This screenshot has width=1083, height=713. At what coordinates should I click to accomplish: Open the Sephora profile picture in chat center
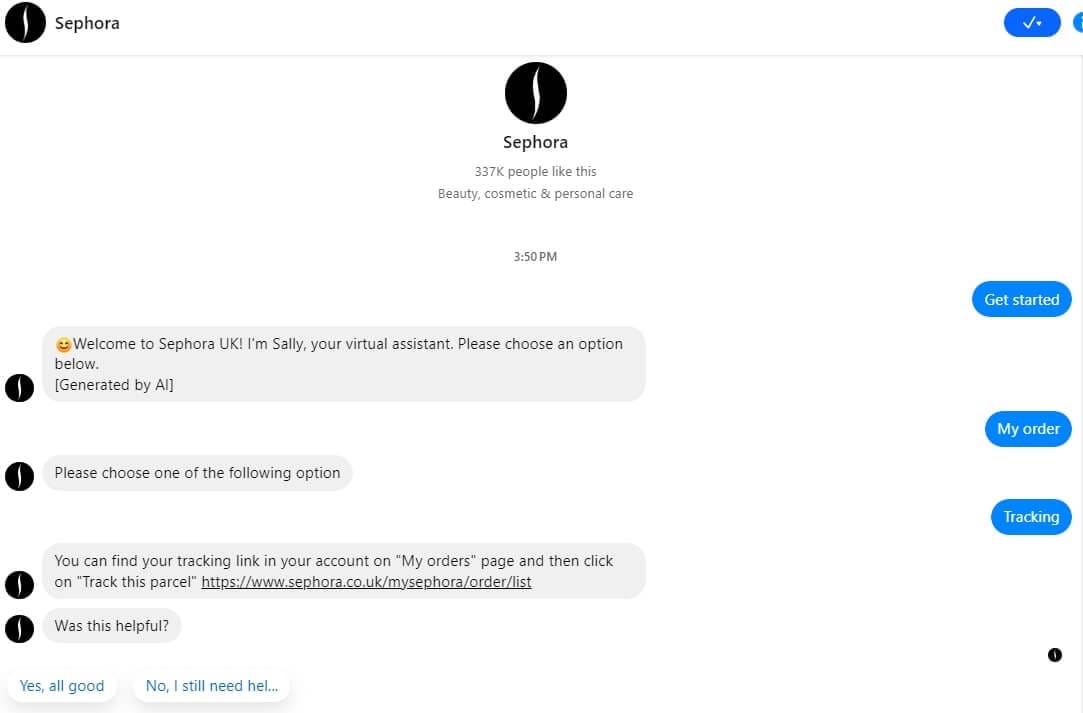click(x=535, y=92)
